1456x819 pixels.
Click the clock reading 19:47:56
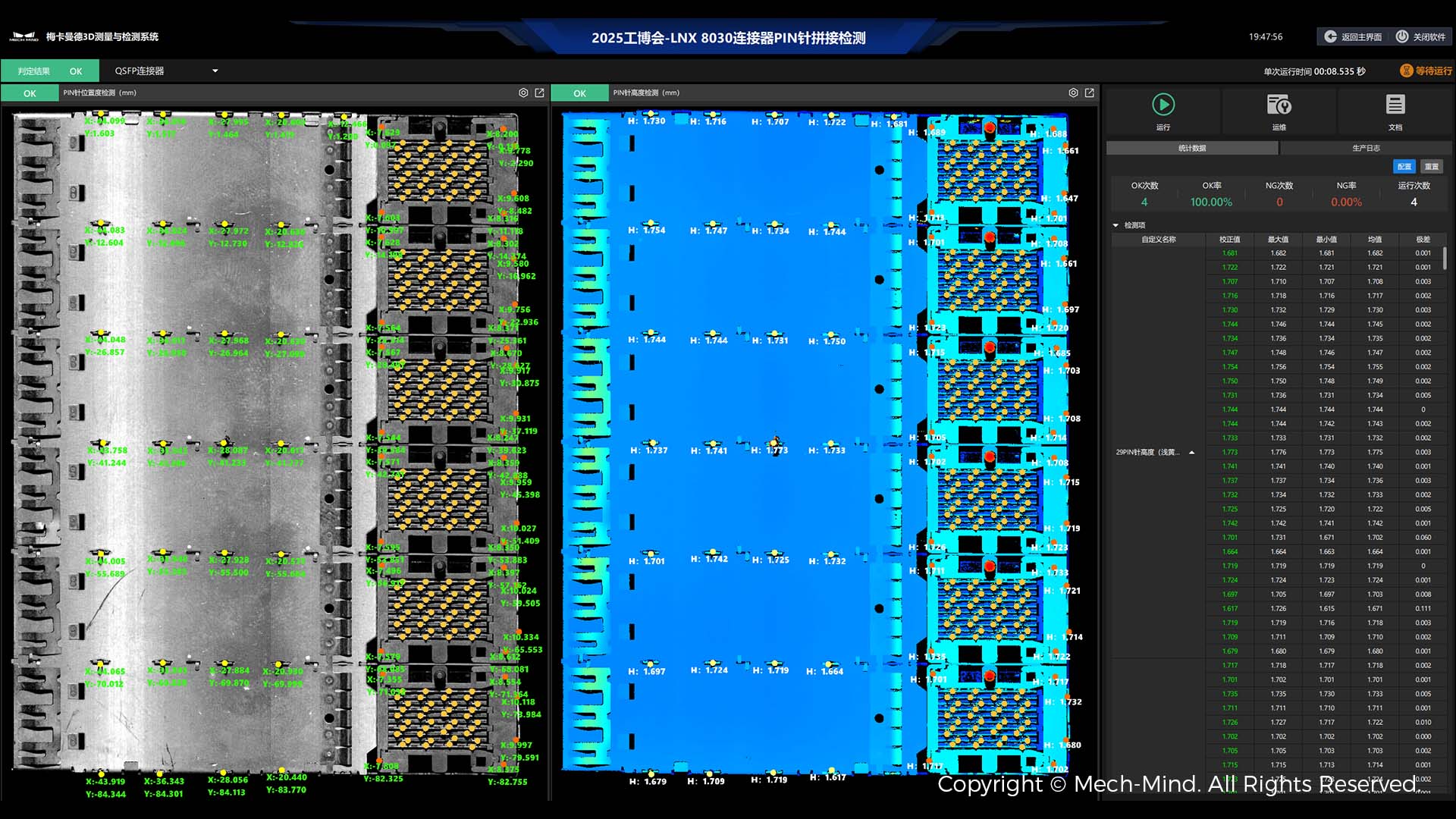click(1266, 36)
